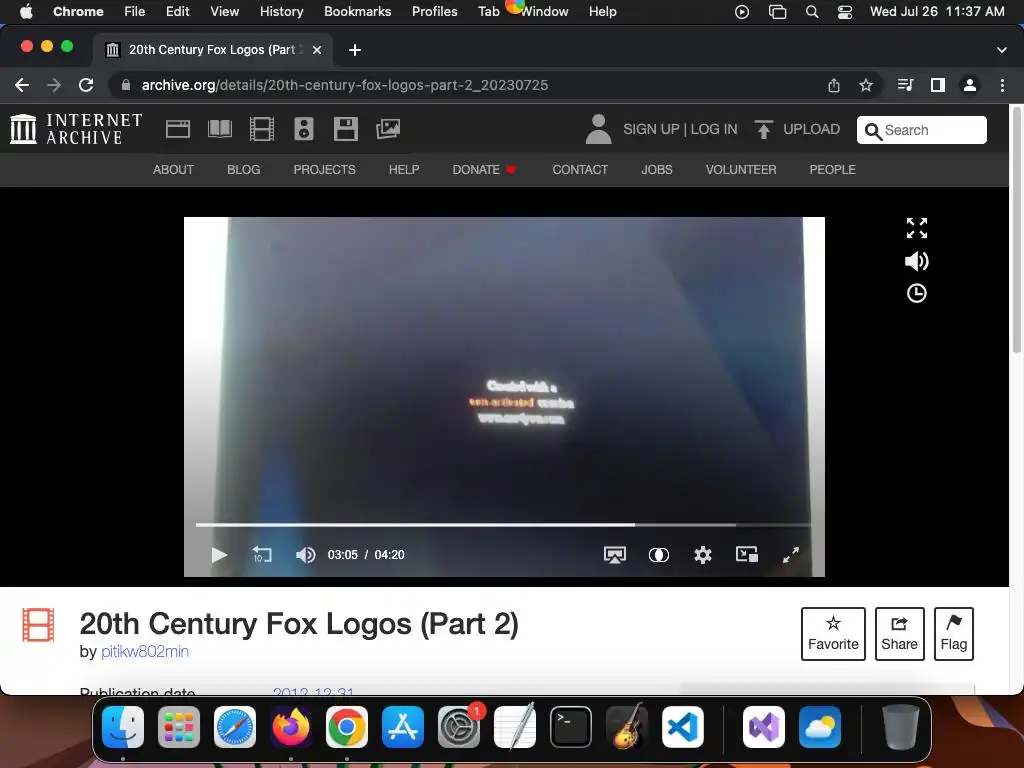The width and height of the screenshot is (1024, 768).
Task: Open the JOBS page
Action: tap(656, 170)
